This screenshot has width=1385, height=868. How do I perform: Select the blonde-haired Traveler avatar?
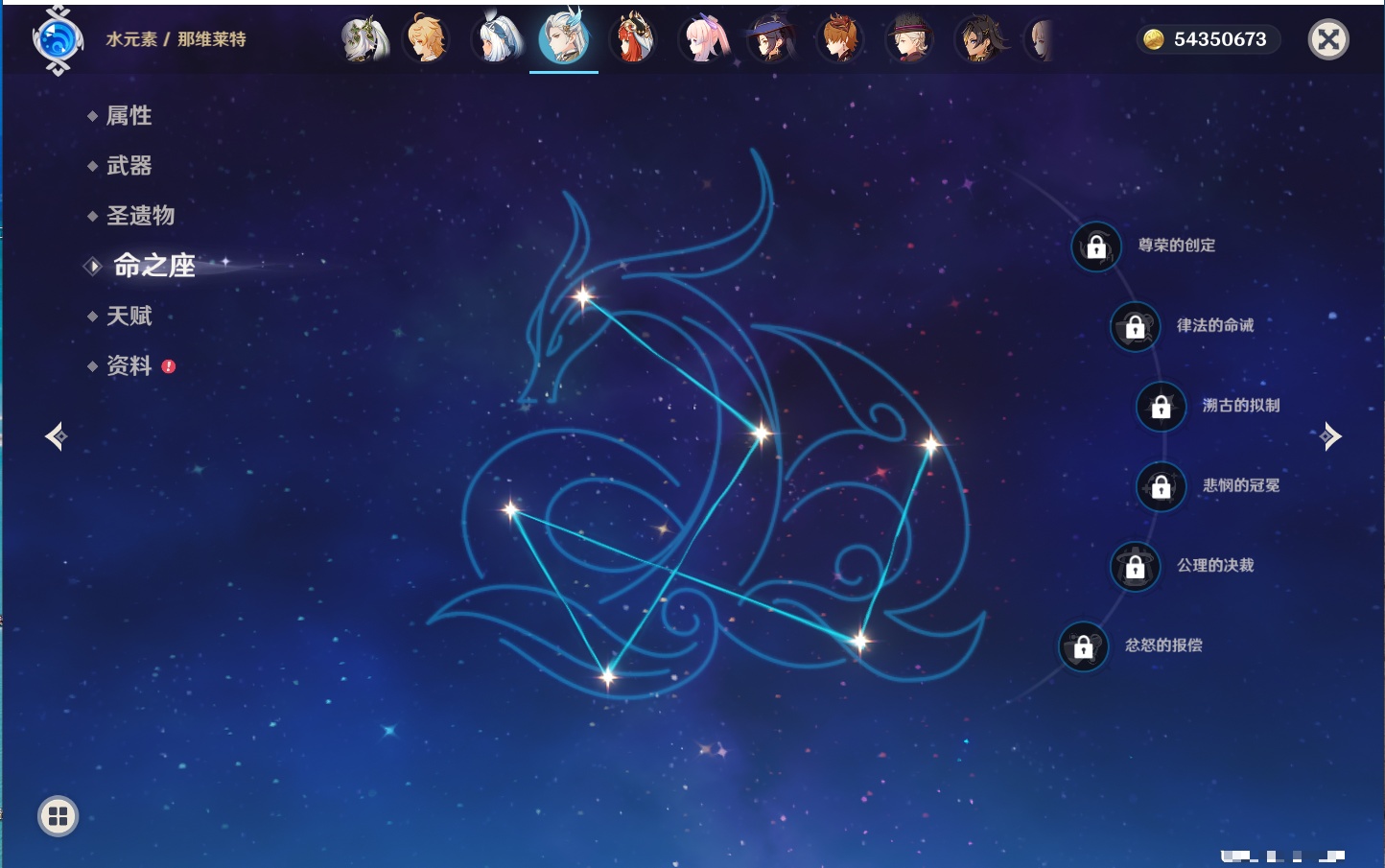coord(427,39)
